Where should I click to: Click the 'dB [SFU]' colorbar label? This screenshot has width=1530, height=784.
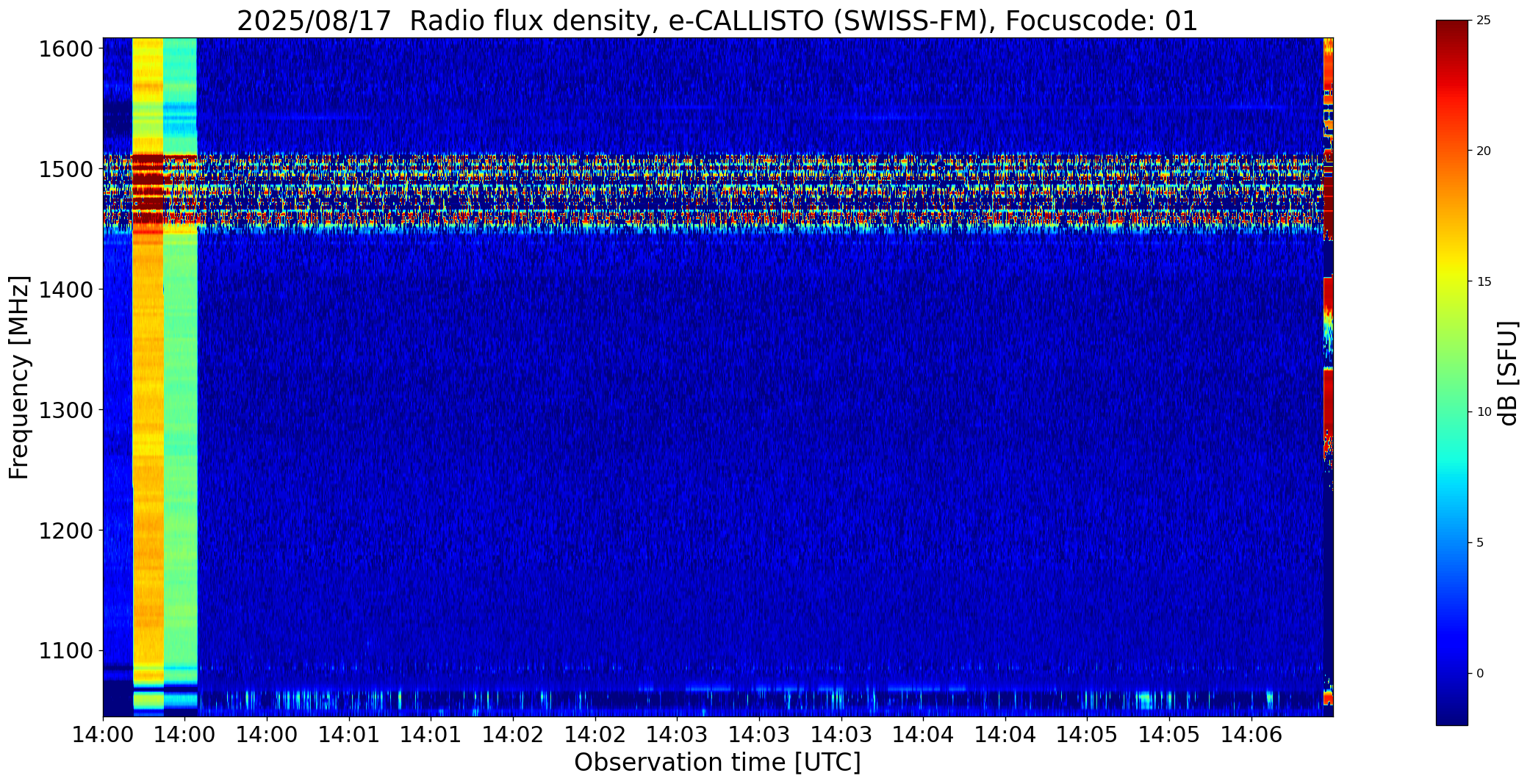point(1508,373)
